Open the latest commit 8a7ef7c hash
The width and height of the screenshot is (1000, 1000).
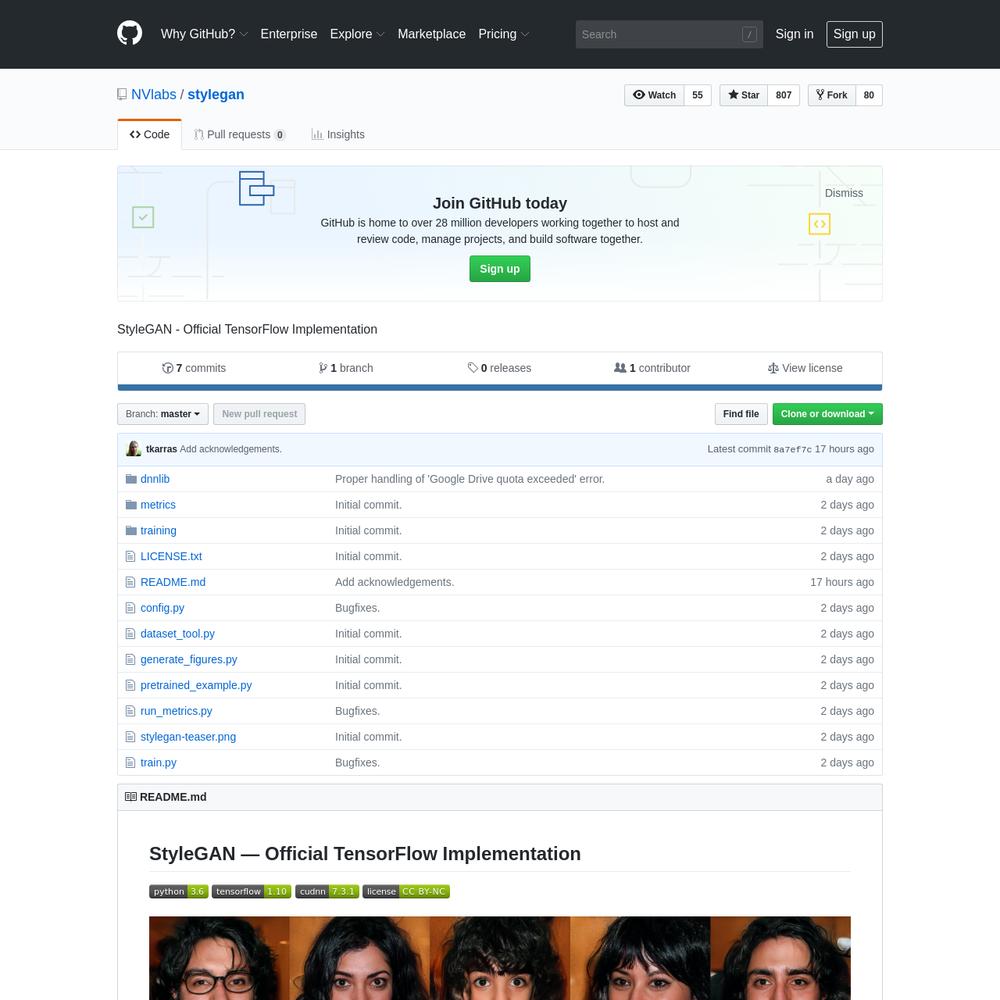[x=792, y=449]
